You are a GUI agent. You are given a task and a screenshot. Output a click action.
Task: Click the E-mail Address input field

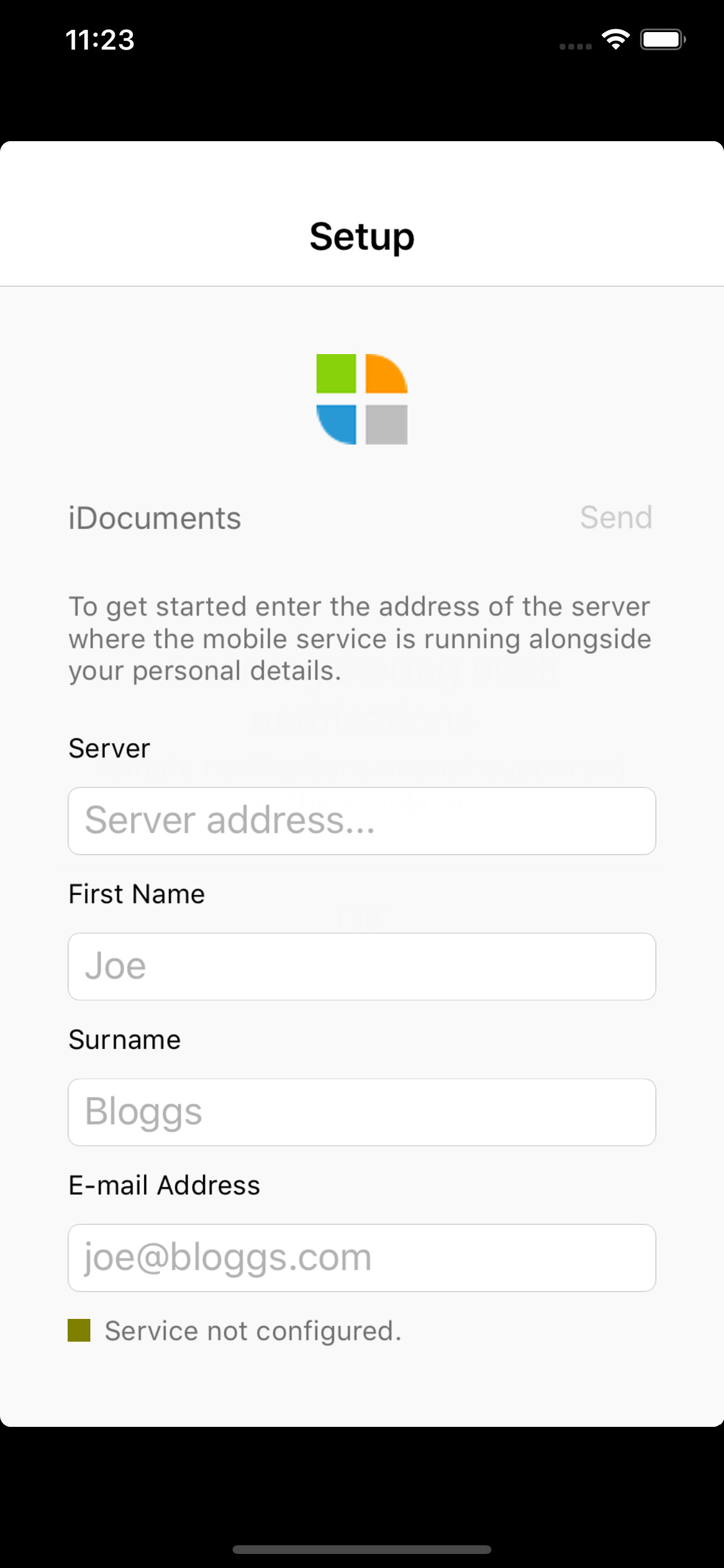point(362,1258)
